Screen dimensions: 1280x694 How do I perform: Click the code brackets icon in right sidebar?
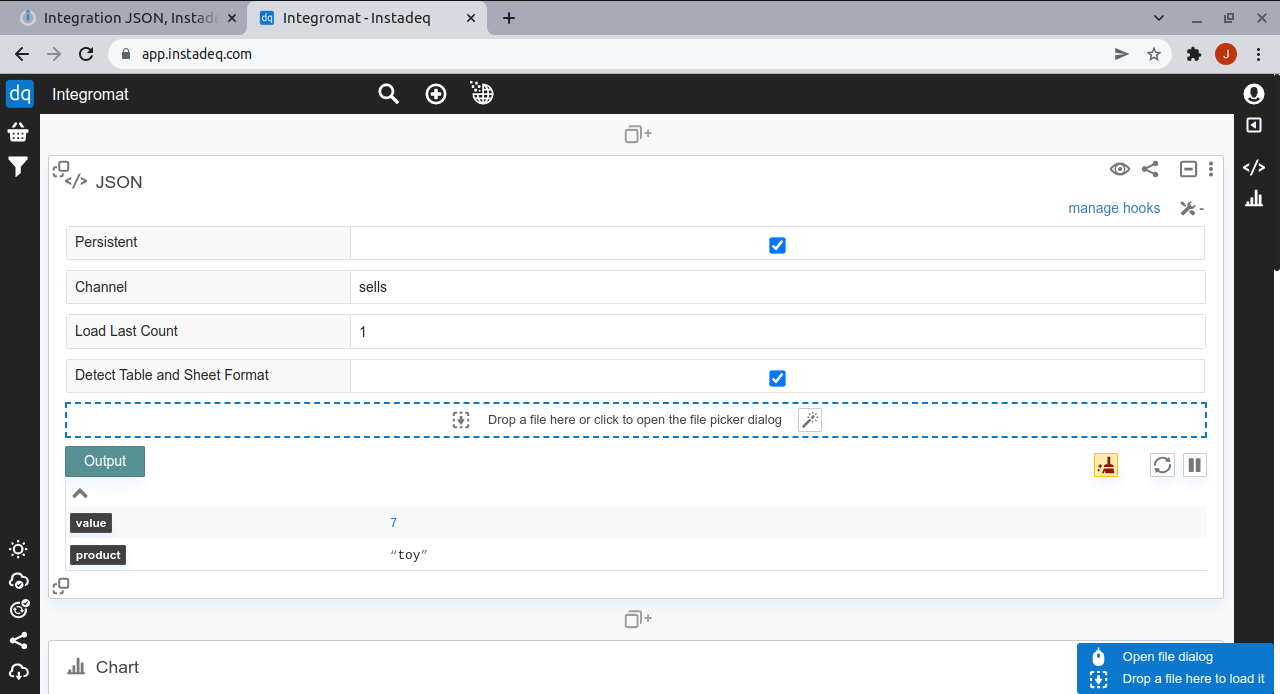(1253, 167)
